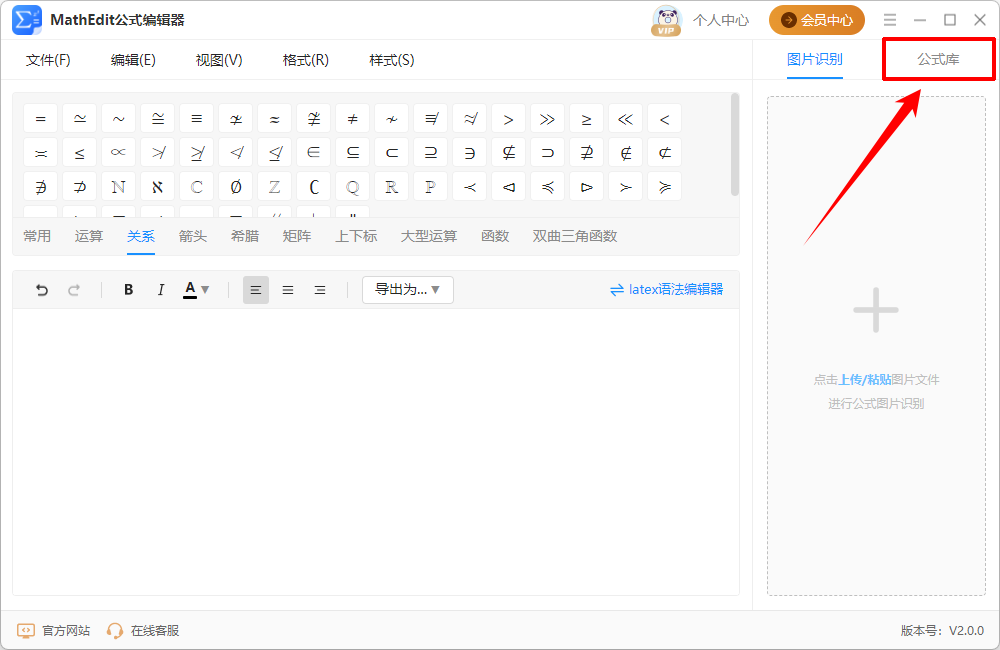Switch to the 运算 symbol tab

tap(89, 236)
